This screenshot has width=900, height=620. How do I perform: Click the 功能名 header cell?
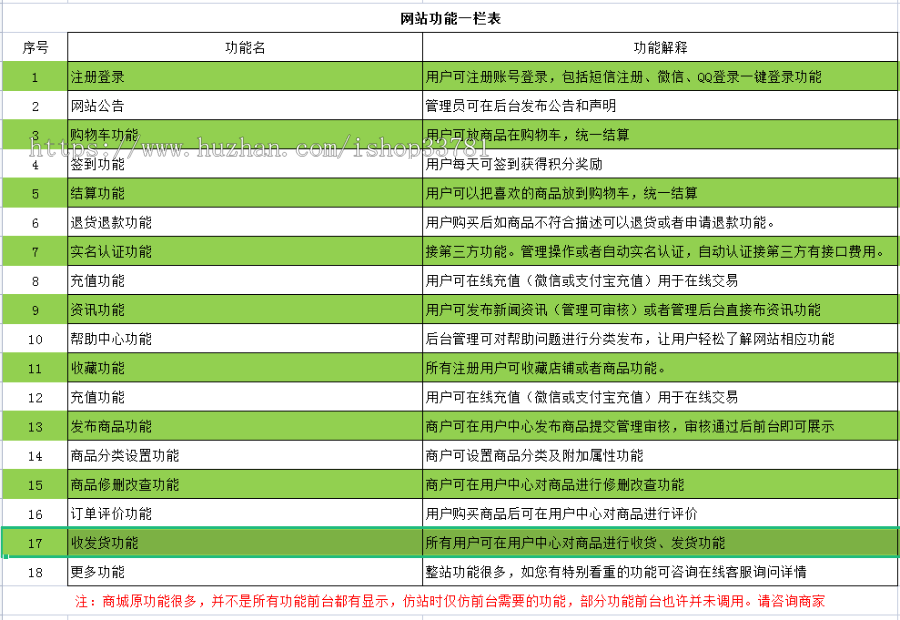pos(245,48)
